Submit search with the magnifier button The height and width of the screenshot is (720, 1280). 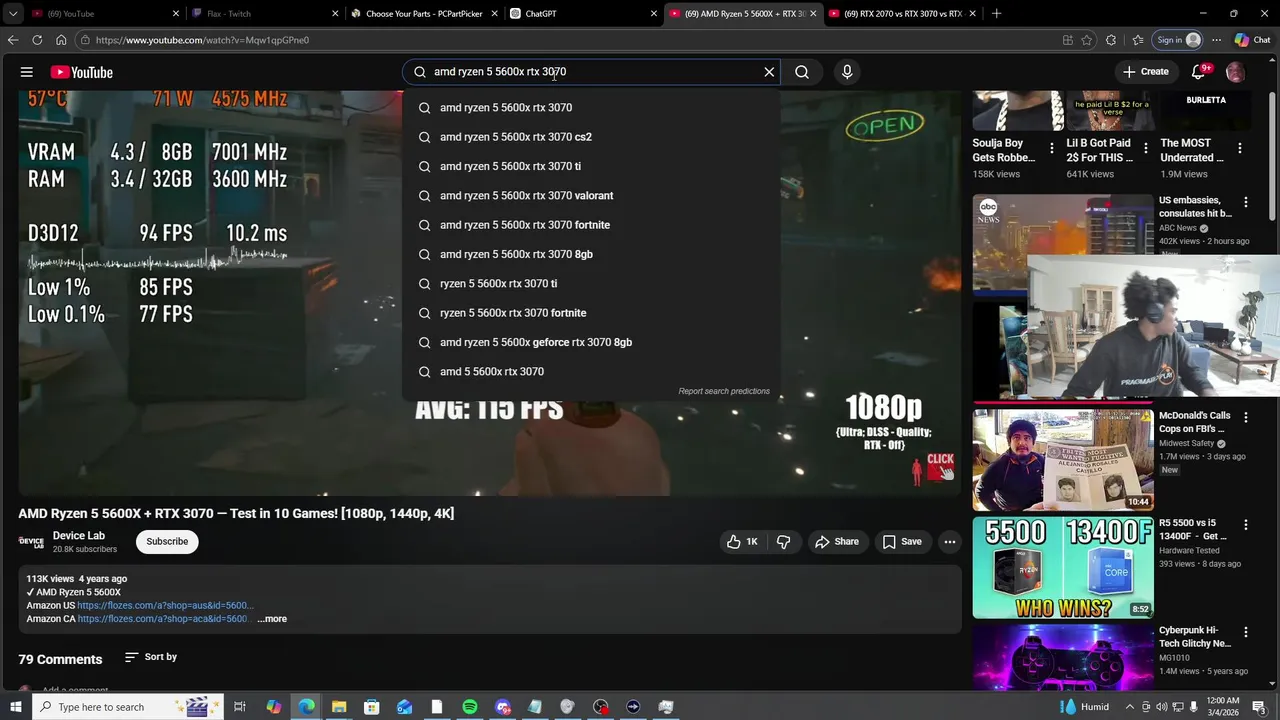coord(802,72)
